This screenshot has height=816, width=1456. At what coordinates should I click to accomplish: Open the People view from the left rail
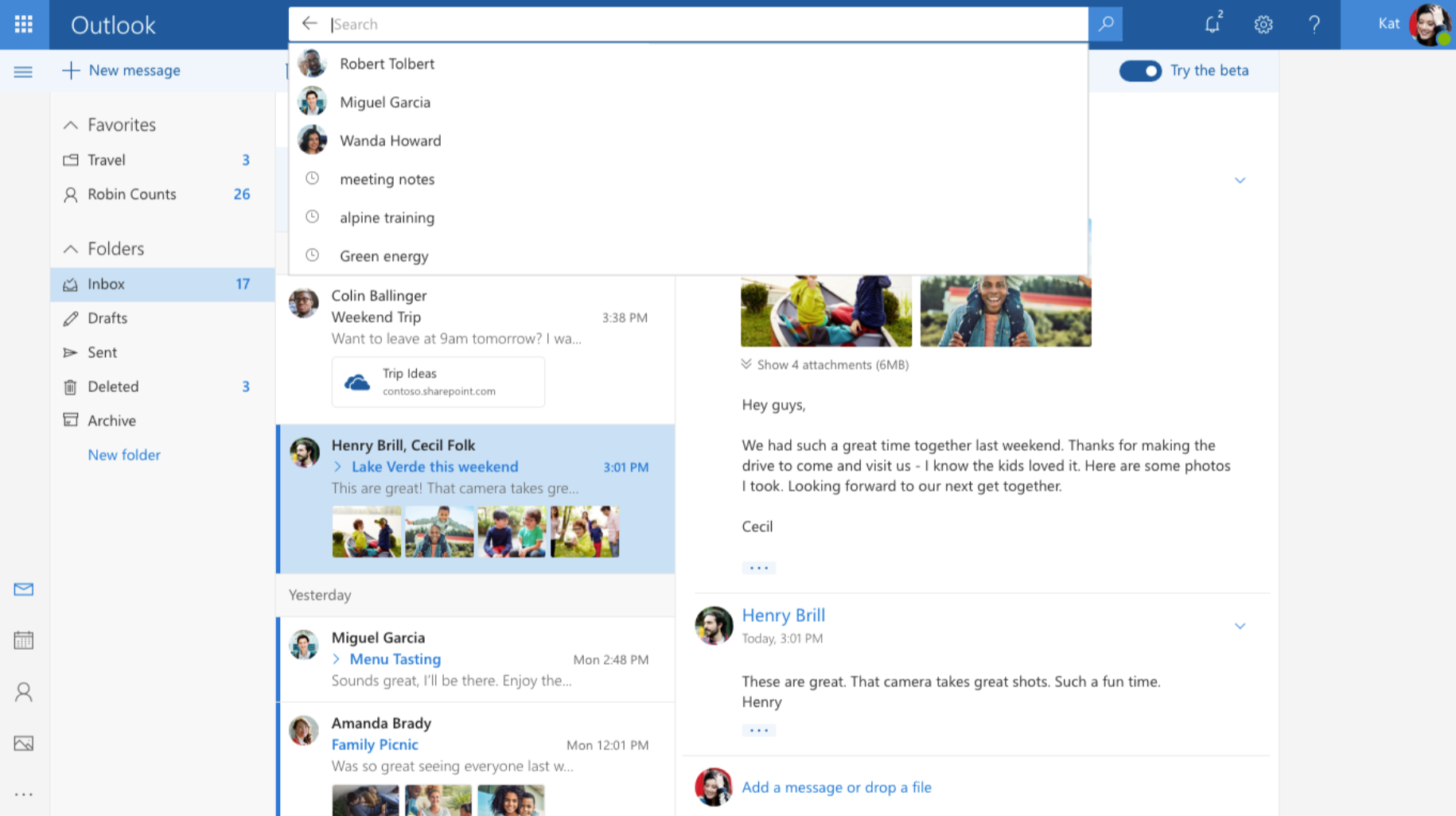(x=24, y=692)
